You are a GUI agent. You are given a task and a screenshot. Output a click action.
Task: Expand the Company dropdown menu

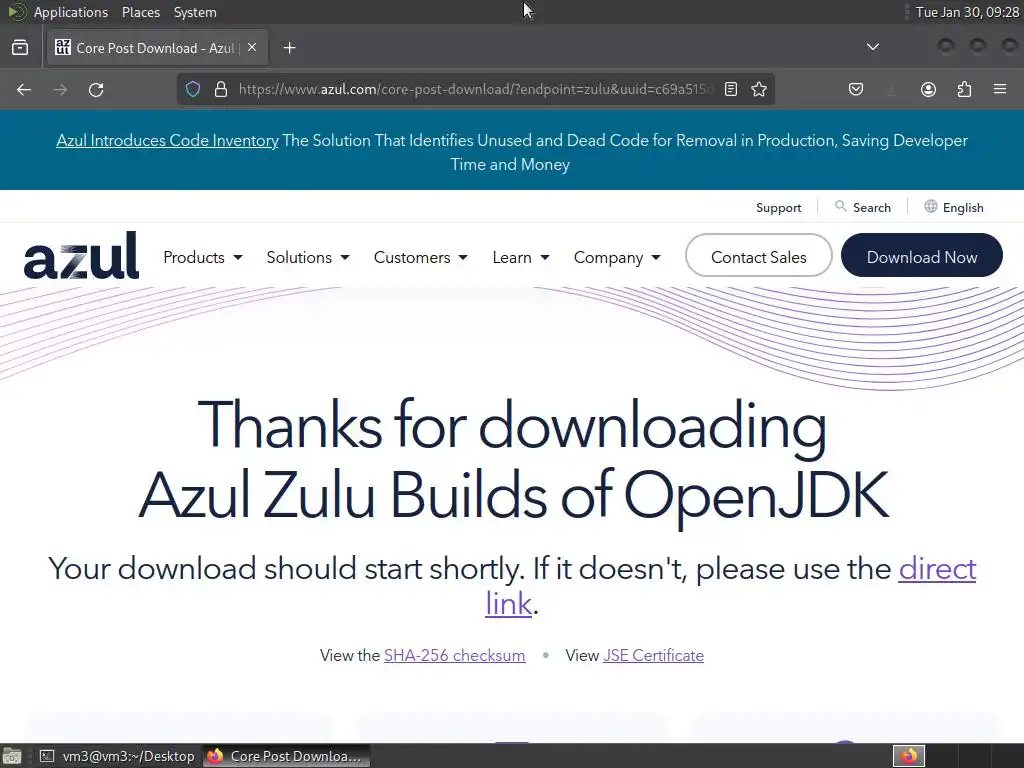[617, 257]
